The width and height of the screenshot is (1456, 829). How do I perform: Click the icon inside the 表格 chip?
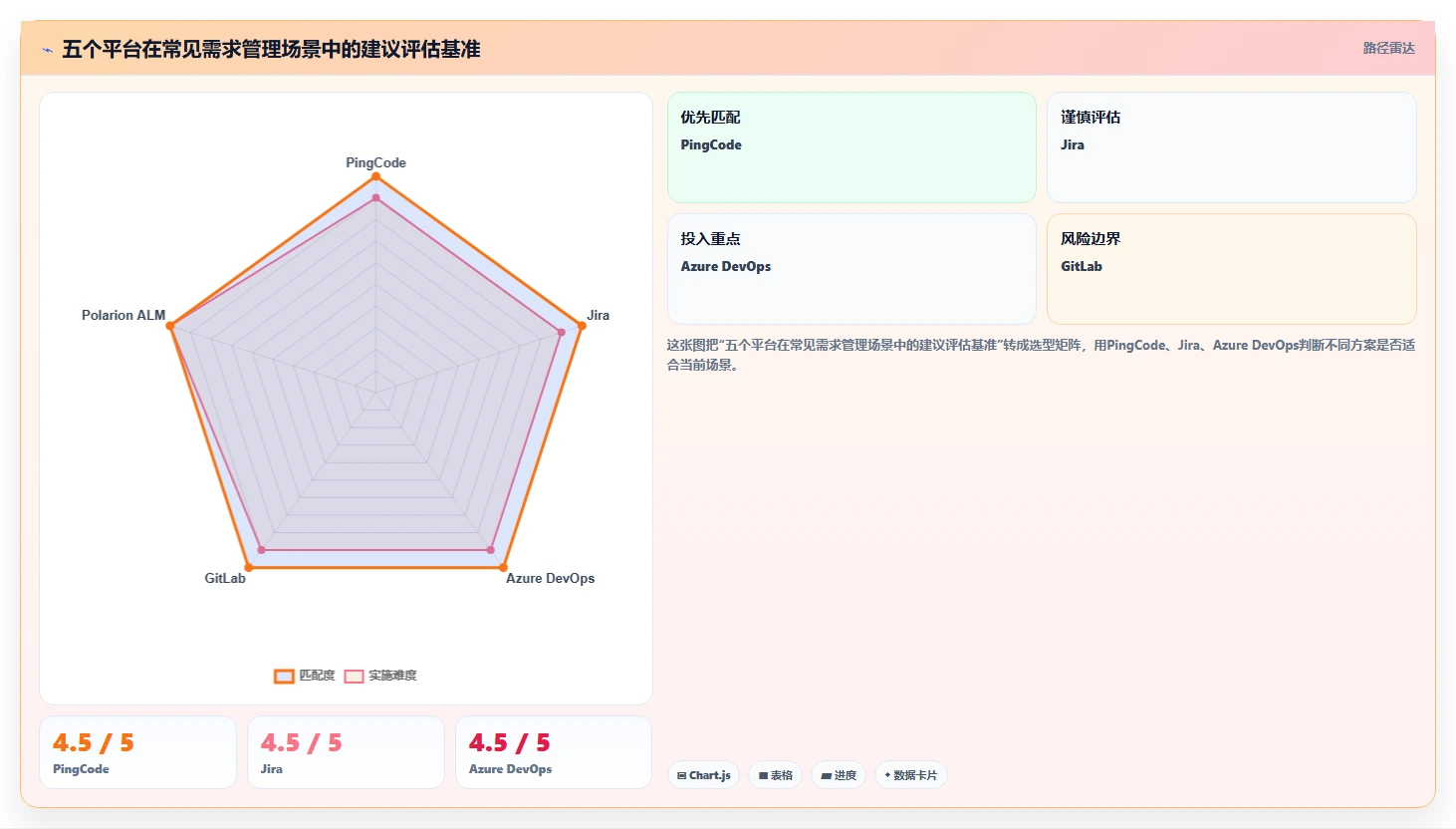point(763,776)
